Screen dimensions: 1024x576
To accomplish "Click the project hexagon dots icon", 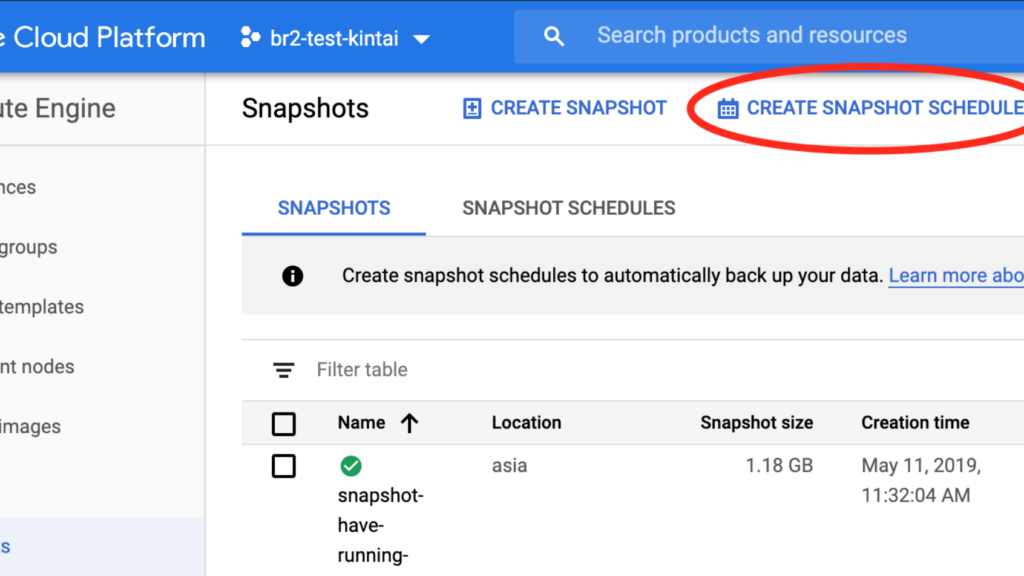I will click(249, 38).
